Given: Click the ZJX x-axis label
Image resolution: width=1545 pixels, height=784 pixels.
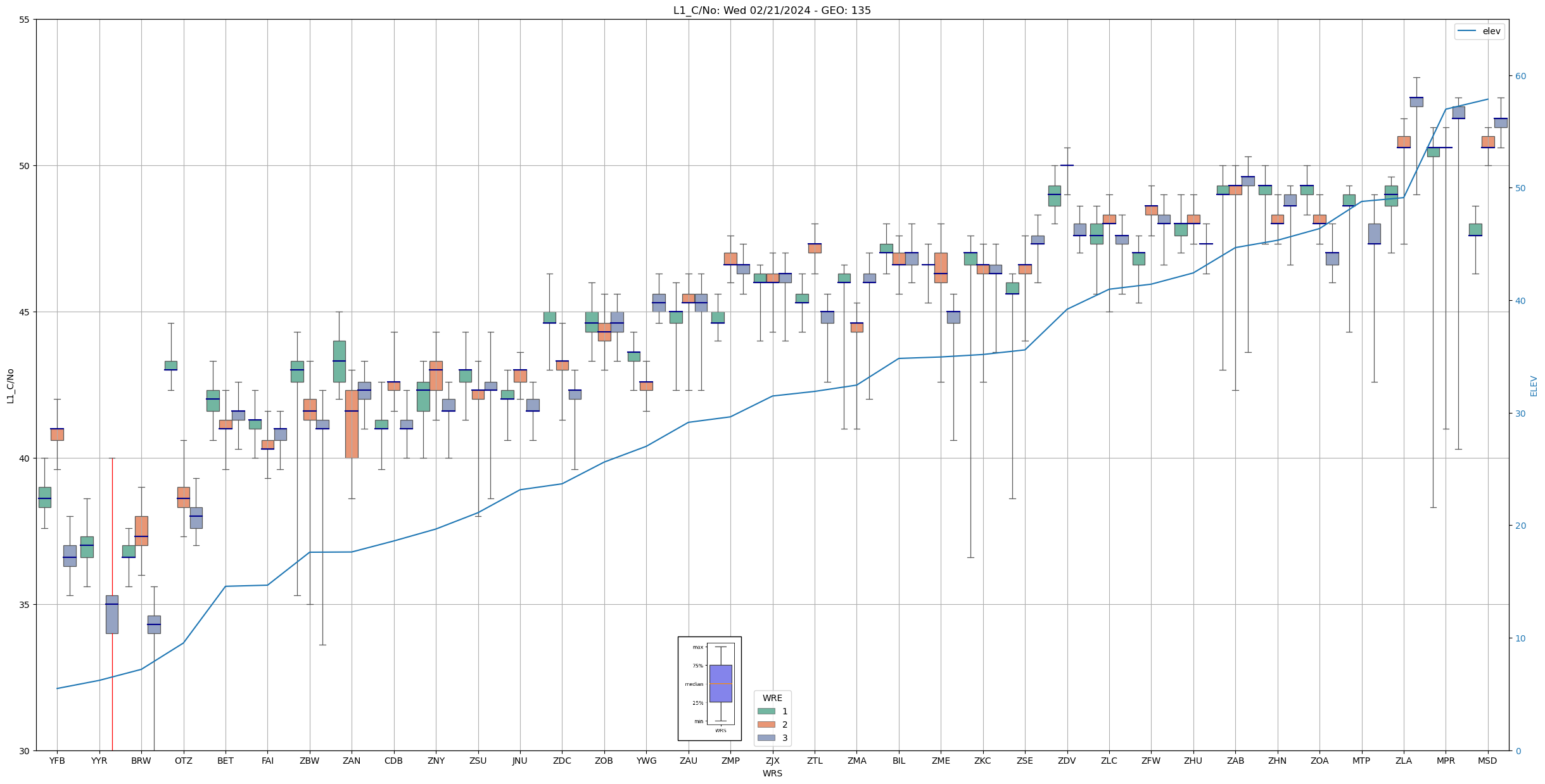Looking at the screenshot, I should pos(773,761).
